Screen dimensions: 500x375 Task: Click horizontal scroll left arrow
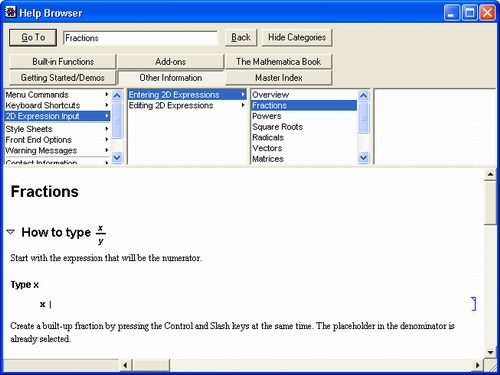[x=125, y=365]
